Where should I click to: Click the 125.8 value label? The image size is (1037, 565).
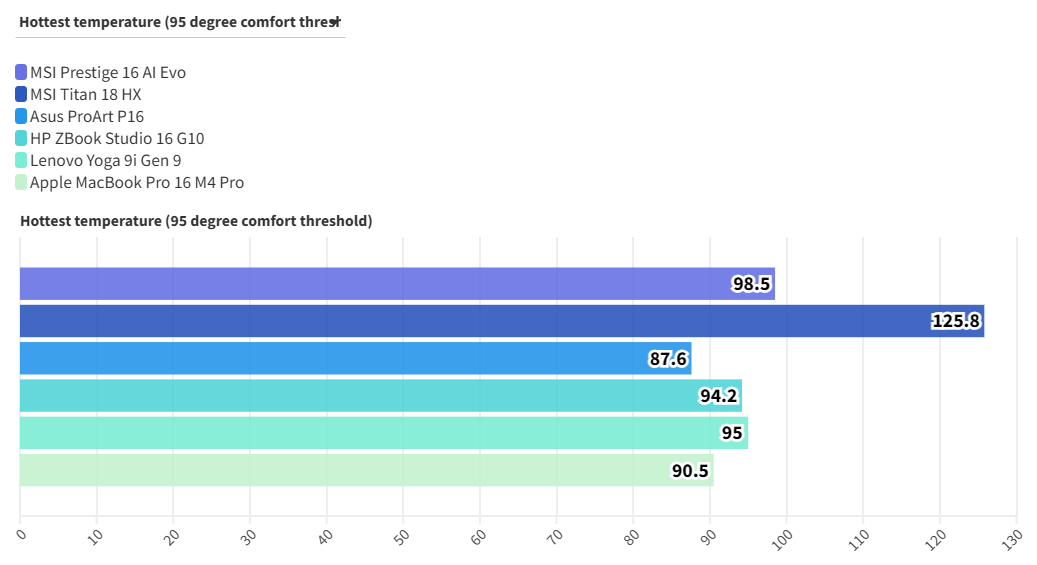(x=956, y=321)
